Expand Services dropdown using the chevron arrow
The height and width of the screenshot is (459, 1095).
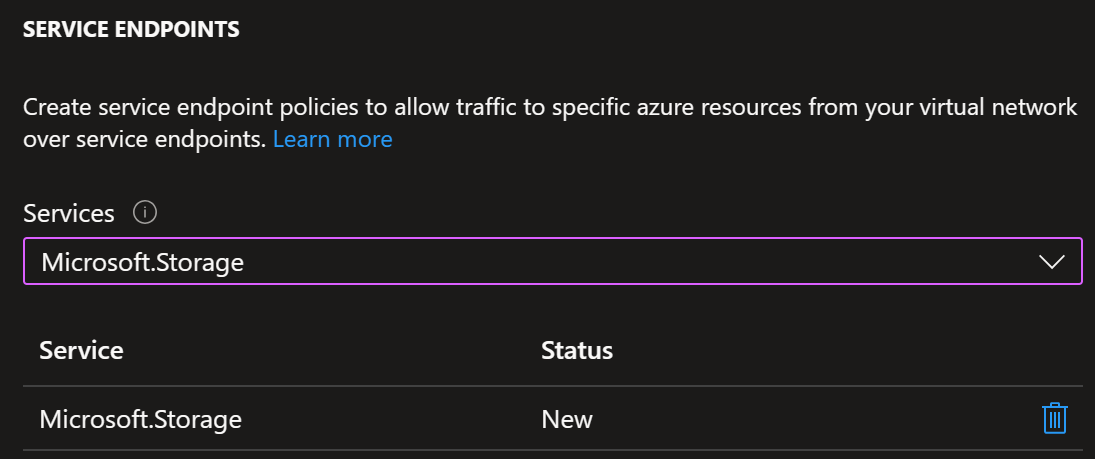(1051, 262)
